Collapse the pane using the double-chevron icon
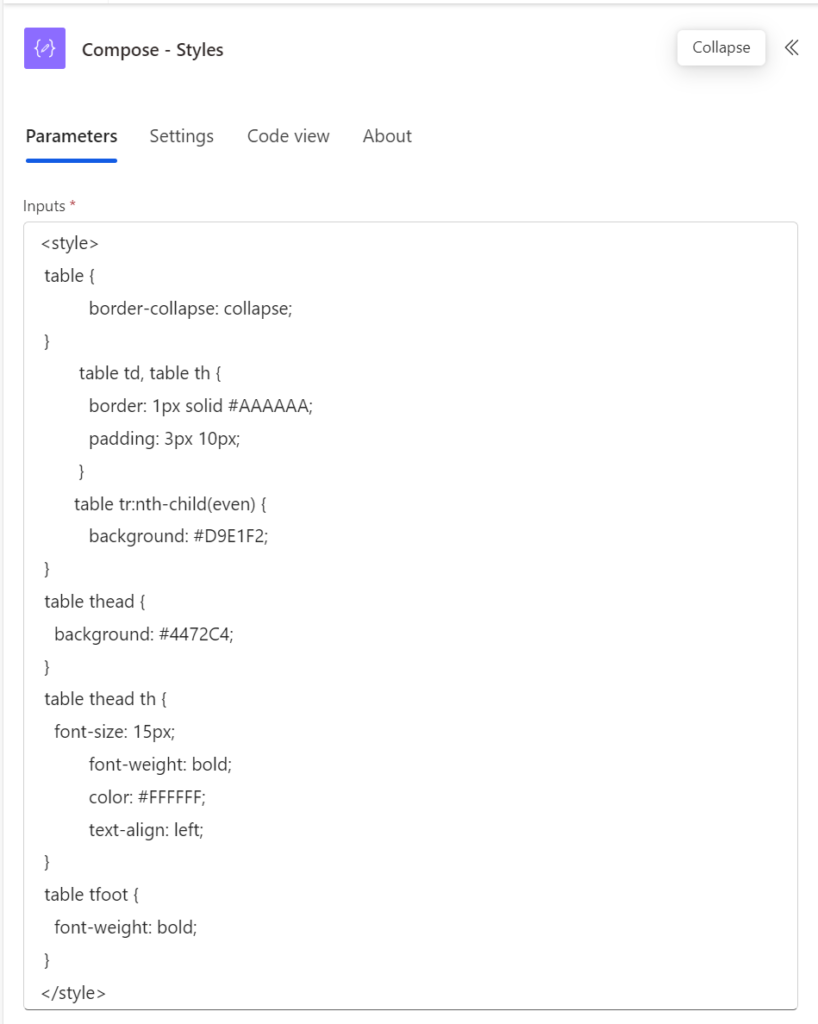The height and width of the screenshot is (1024, 818). (x=791, y=47)
